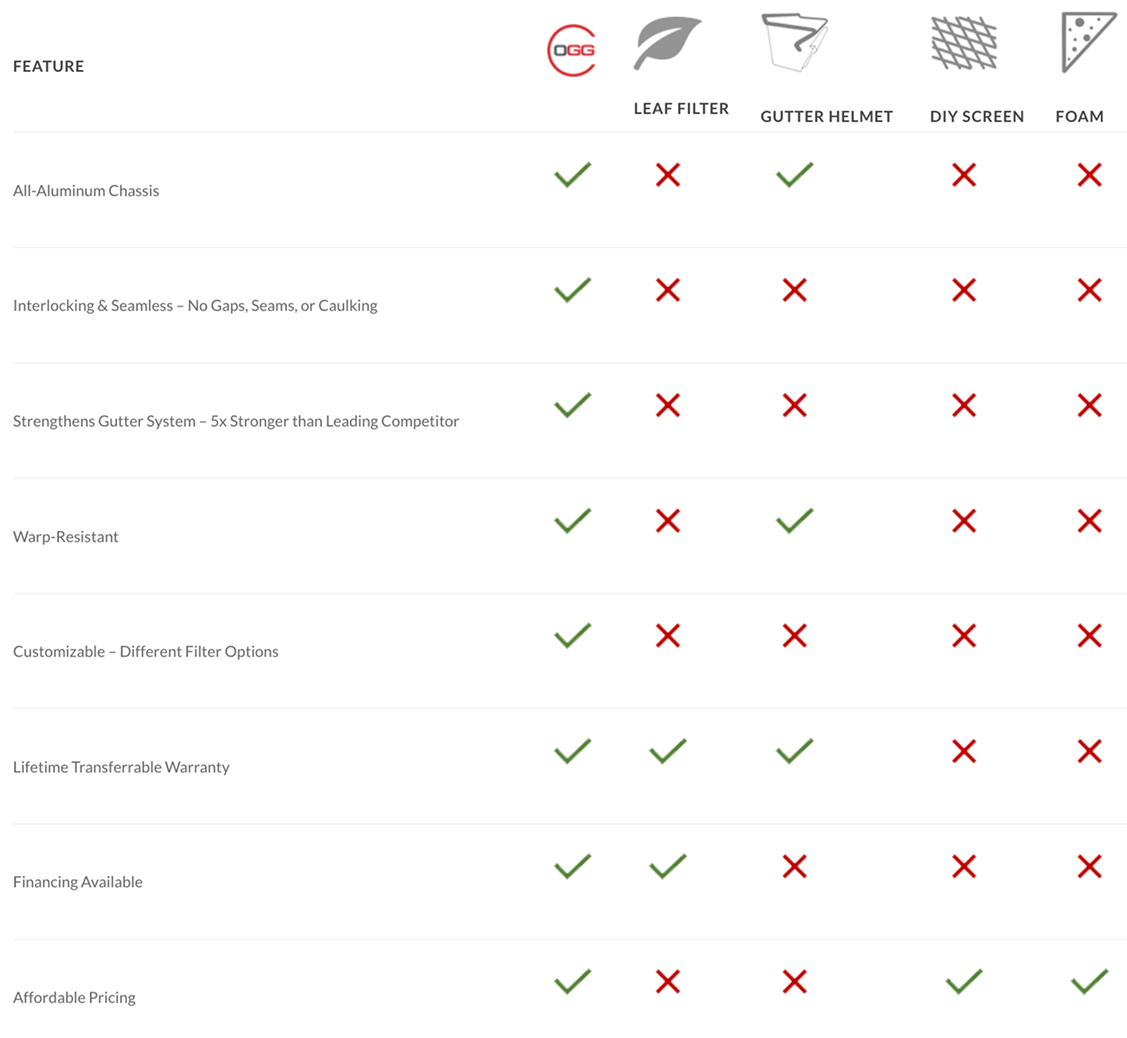Click Leaf Filter X for All-Aluminum Chassis
Image resolution: width=1127 pixels, height=1038 pixels.
click(668, 175)
